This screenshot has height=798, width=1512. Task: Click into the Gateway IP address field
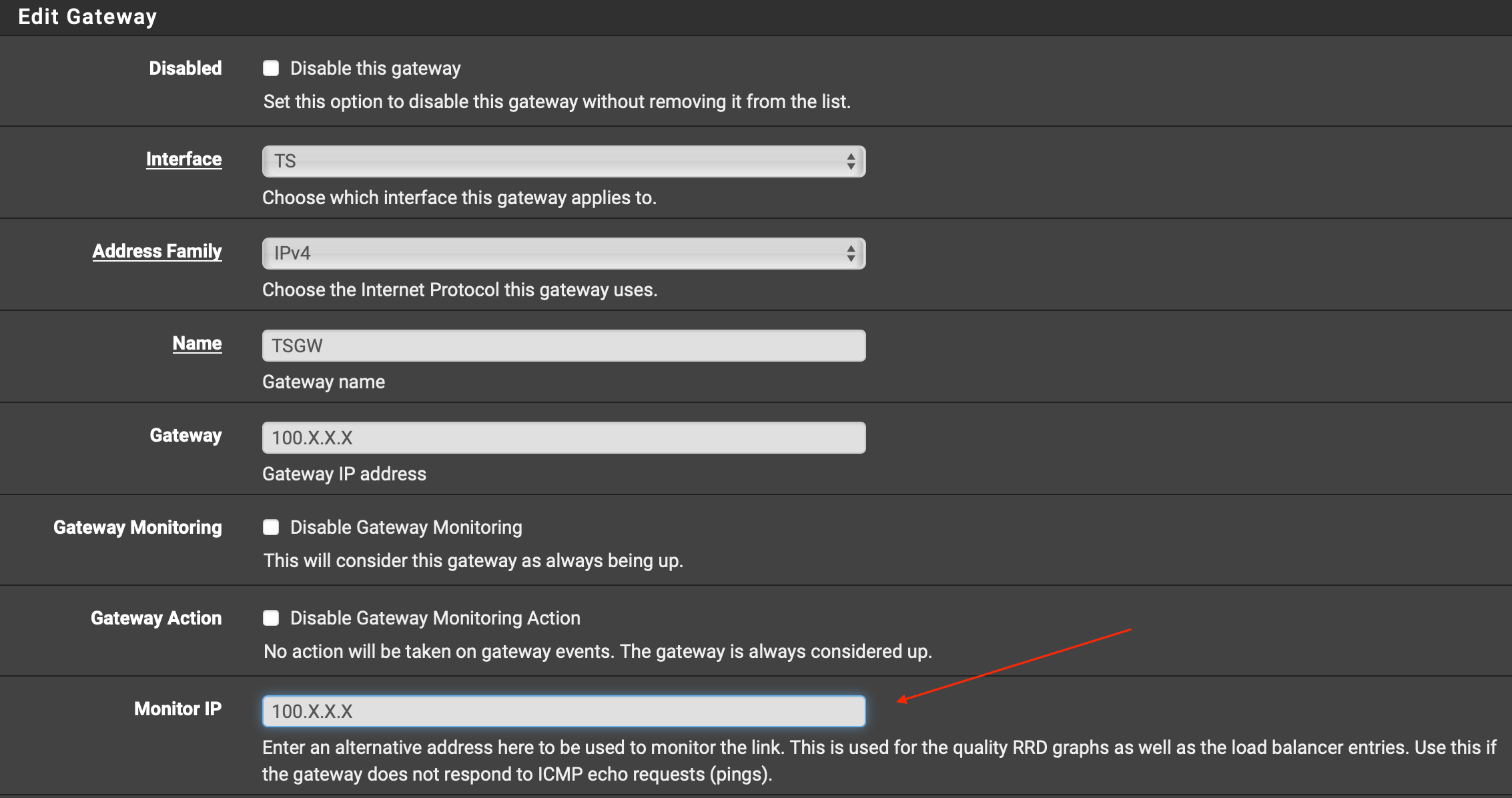[x=563, y=438]
